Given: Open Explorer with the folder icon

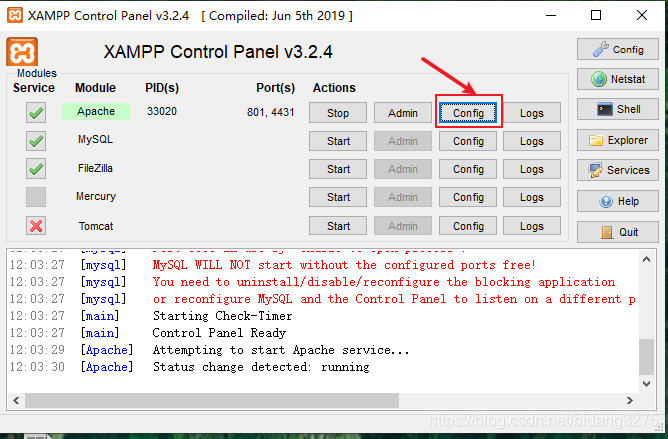Looking at the screenshot, I should point(618,140).
